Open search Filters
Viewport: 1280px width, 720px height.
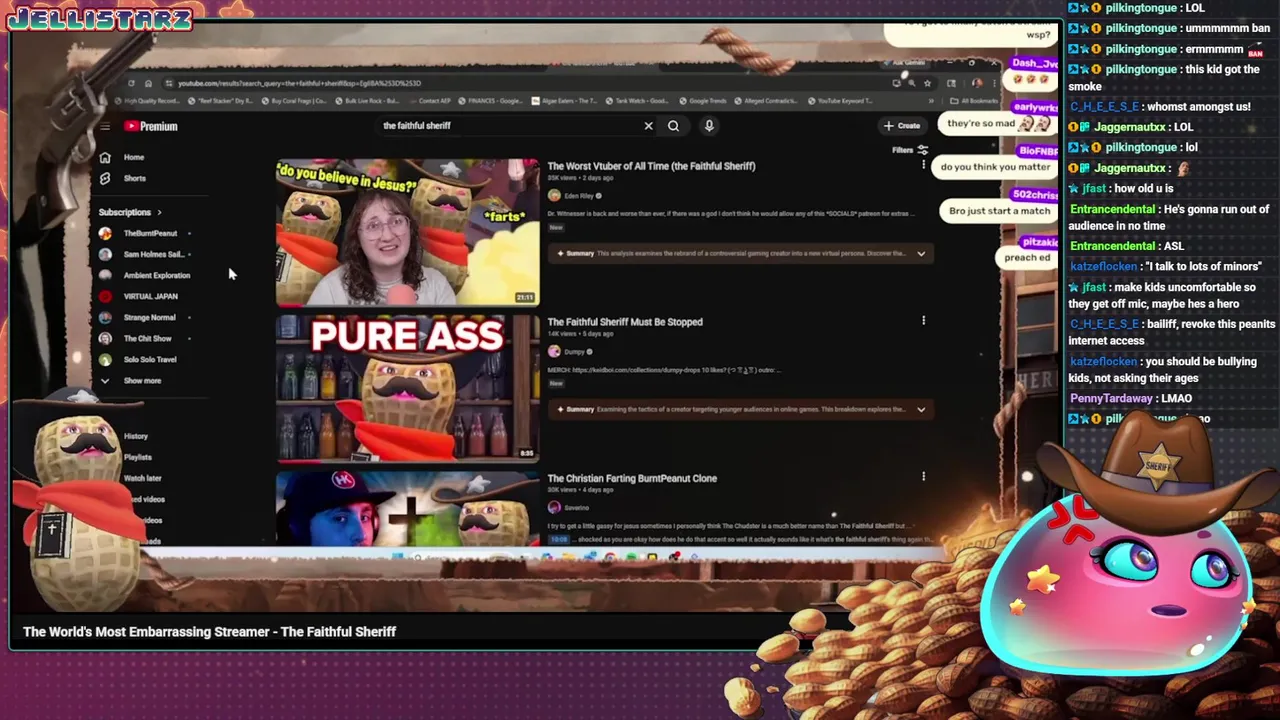(910, 150)
